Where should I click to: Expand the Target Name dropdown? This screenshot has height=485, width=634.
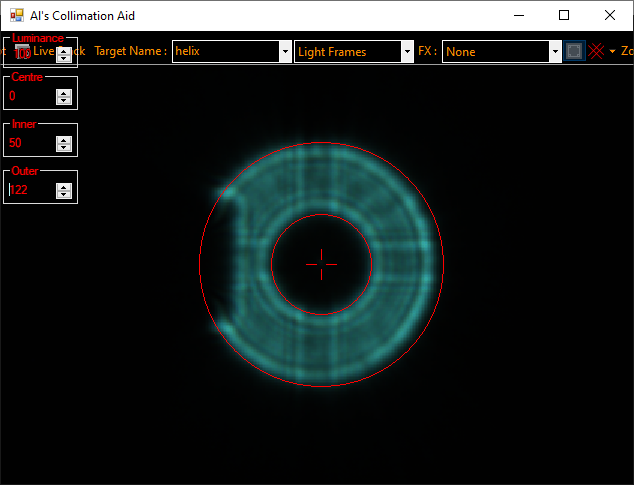coord(285,51)
